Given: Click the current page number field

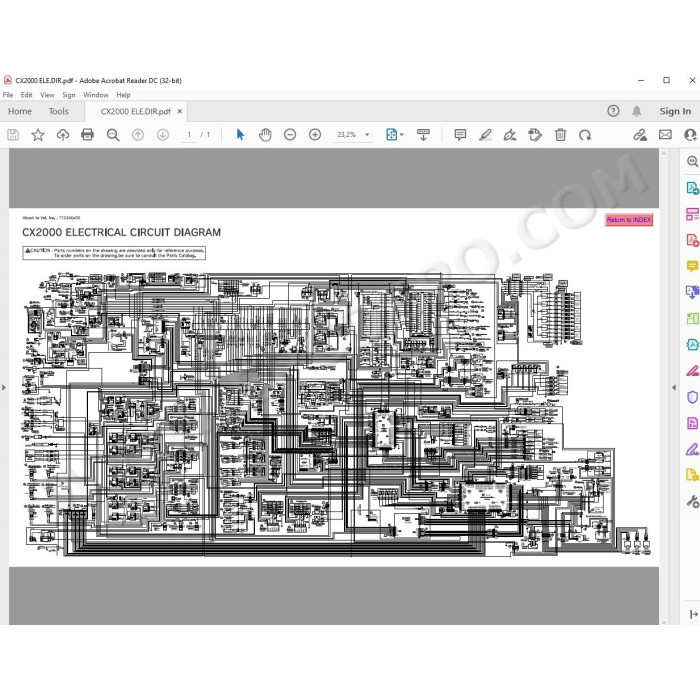Looking at the screenshot, I should coord(189,134).
